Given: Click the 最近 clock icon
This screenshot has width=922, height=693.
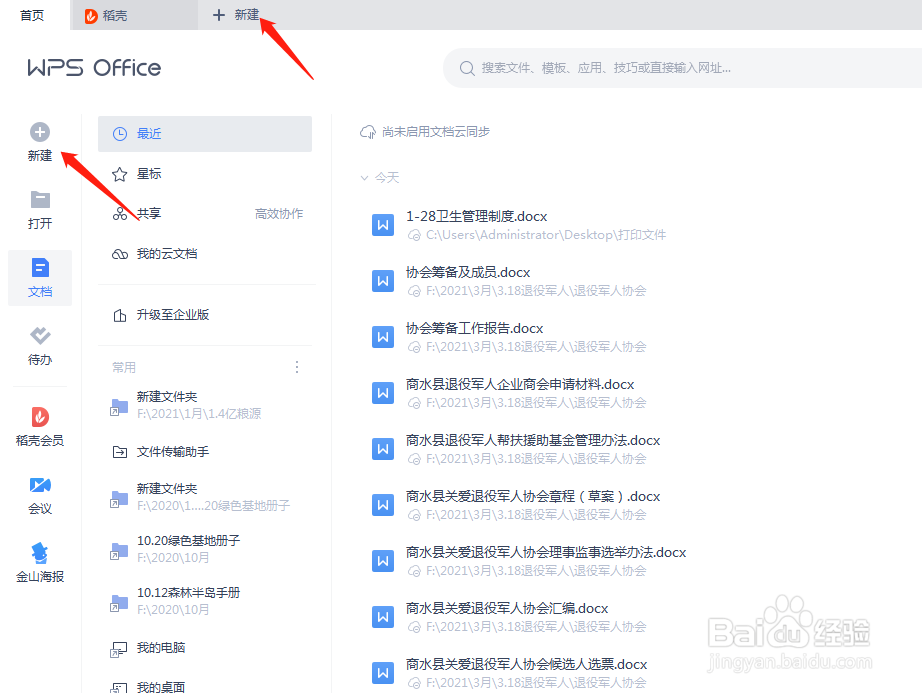Looking at the screenshot, I should pyautogui.click(x=119, y=134).
